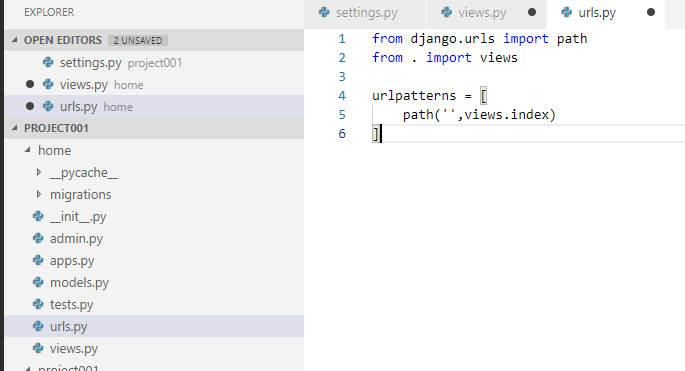The height and width of the screenshot is (371, 685).
Task: Click the EXPLORER panel title
Action: pyautogui.click(x=49, y=12)
